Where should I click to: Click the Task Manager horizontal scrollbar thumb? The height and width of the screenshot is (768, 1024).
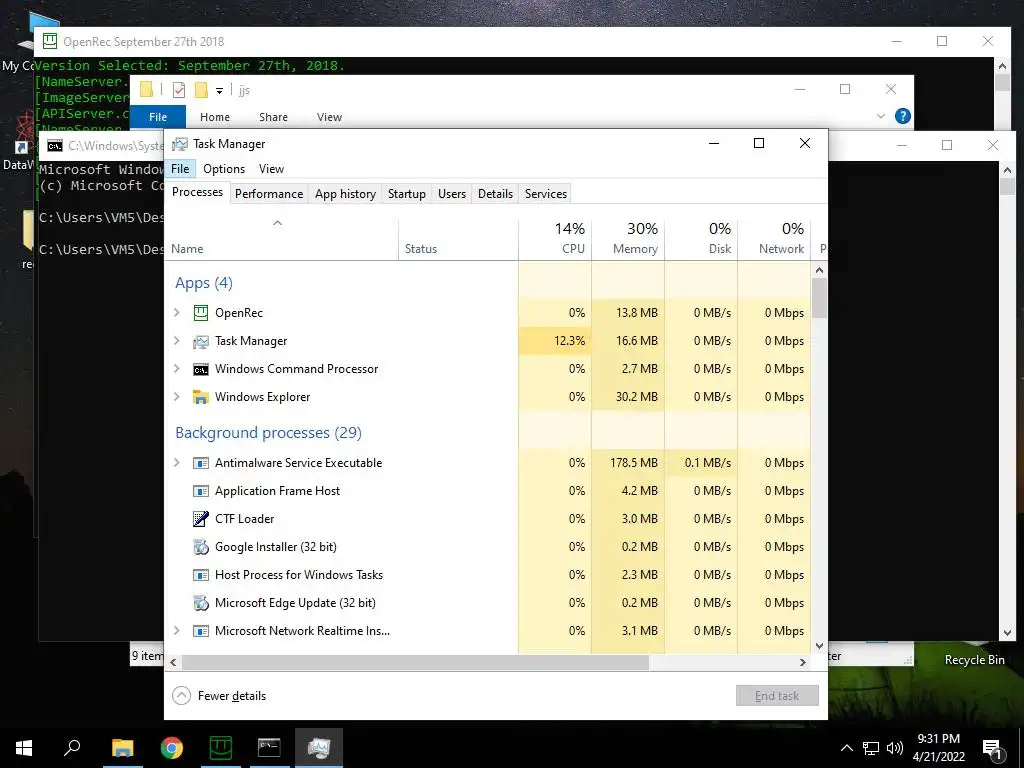[415, 662]
